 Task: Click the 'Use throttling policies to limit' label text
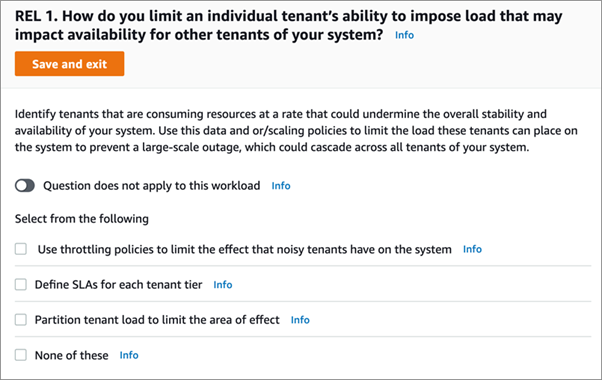coord(245,249)
